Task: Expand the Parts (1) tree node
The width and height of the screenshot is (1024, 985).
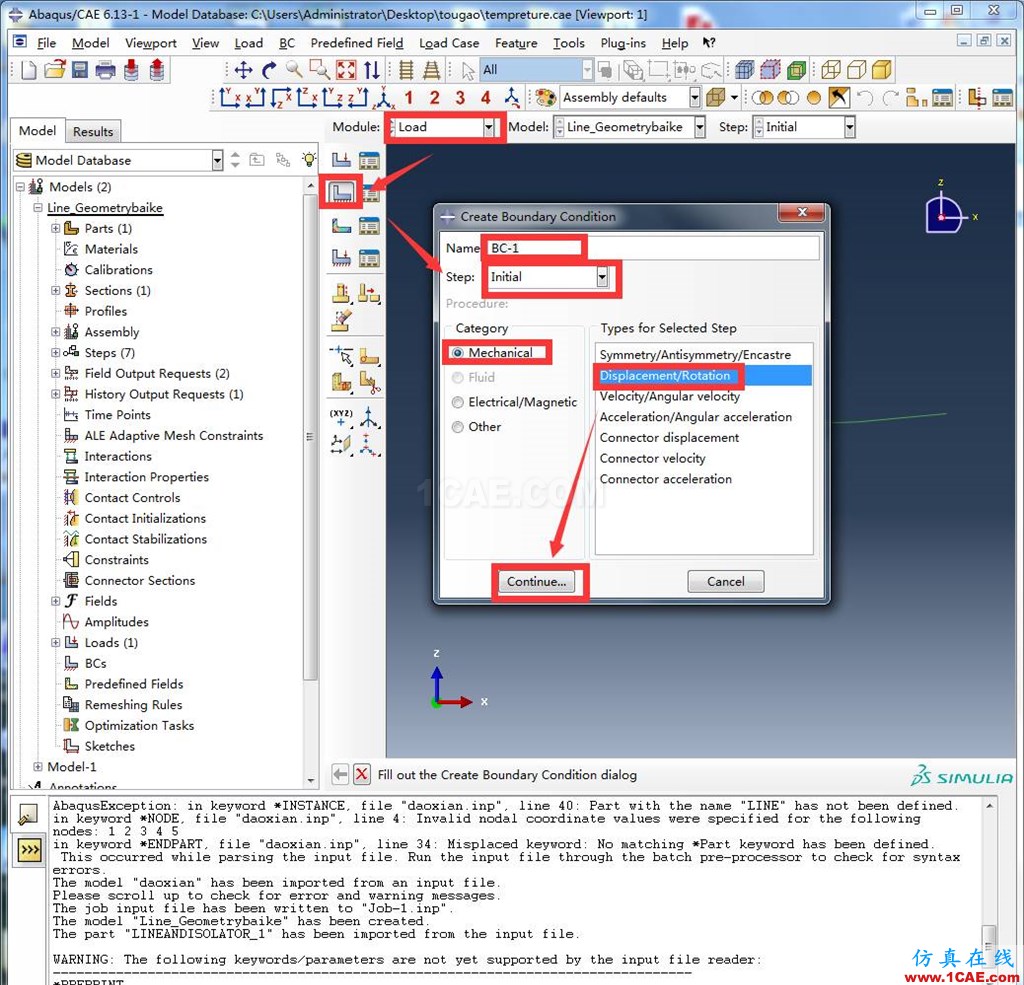Action: [x=56, y=228]
